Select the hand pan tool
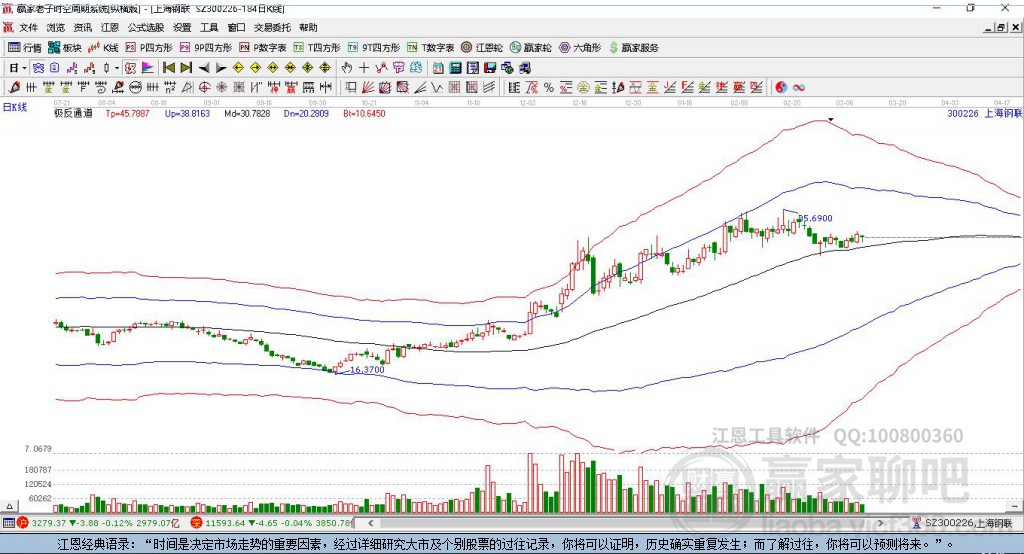 point(347,68)
